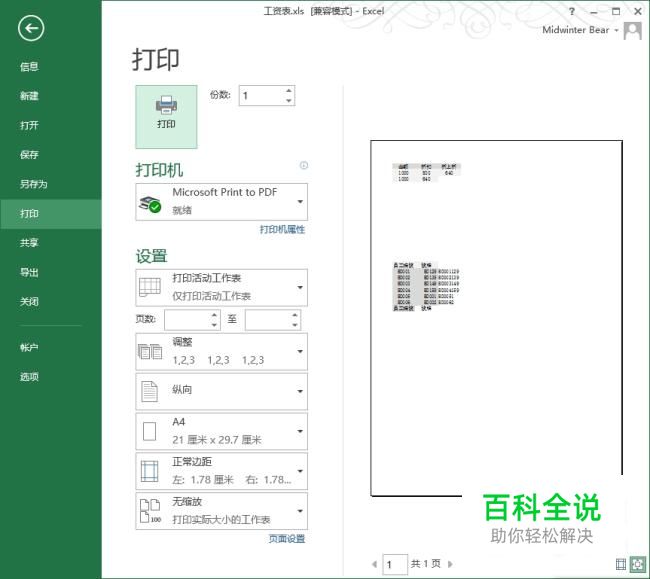
Task: Increase the 页数 start page value
Action: click(x=214, y=315)
